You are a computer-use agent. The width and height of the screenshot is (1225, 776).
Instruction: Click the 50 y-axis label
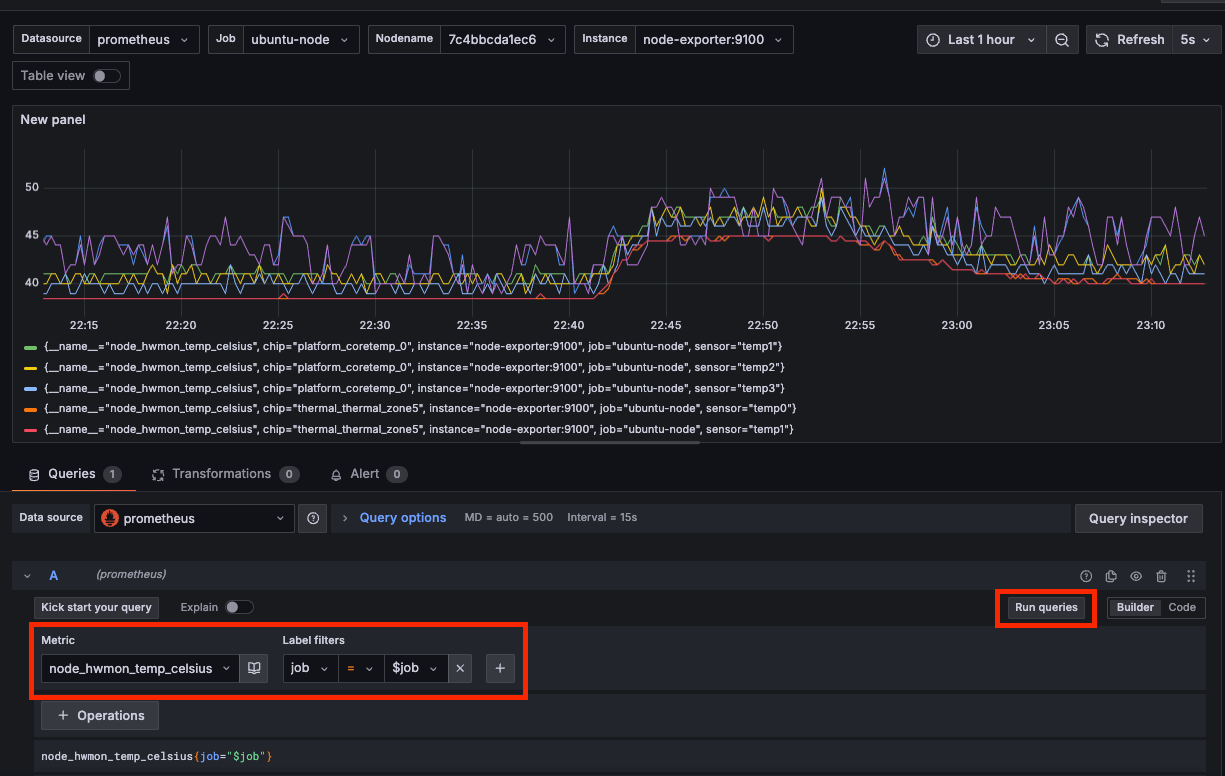[x=32, y=187]
